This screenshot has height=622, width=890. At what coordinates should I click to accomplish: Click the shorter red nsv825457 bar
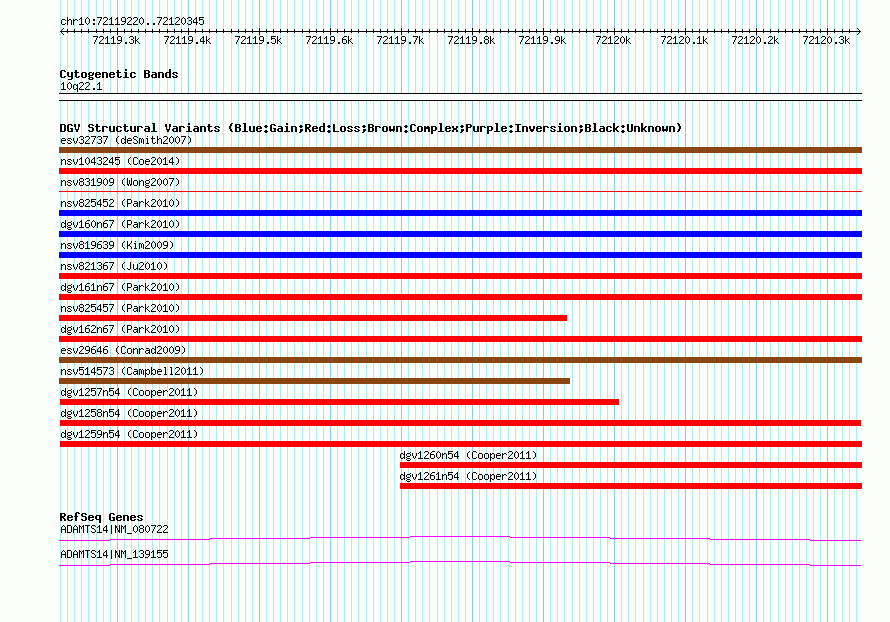click(x=313, y=318)
